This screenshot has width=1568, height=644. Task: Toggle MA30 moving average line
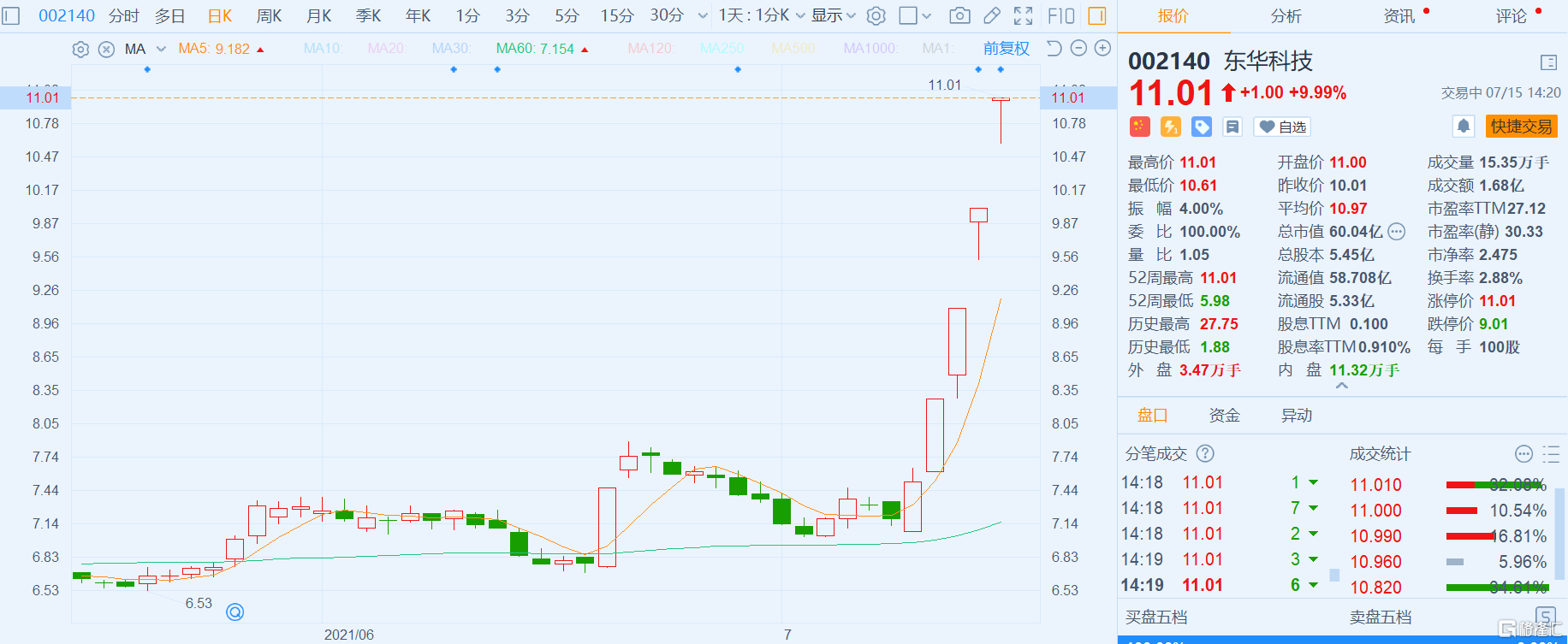pos(451,49)
